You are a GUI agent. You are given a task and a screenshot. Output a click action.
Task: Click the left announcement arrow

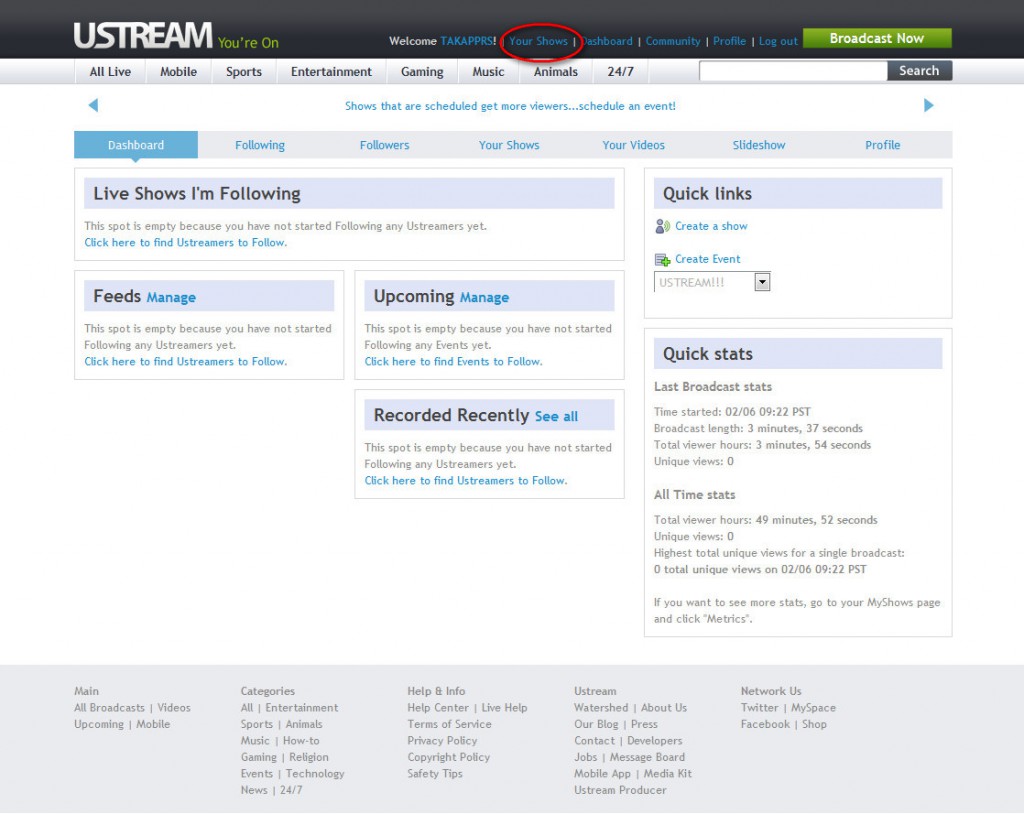click(93, 105)
